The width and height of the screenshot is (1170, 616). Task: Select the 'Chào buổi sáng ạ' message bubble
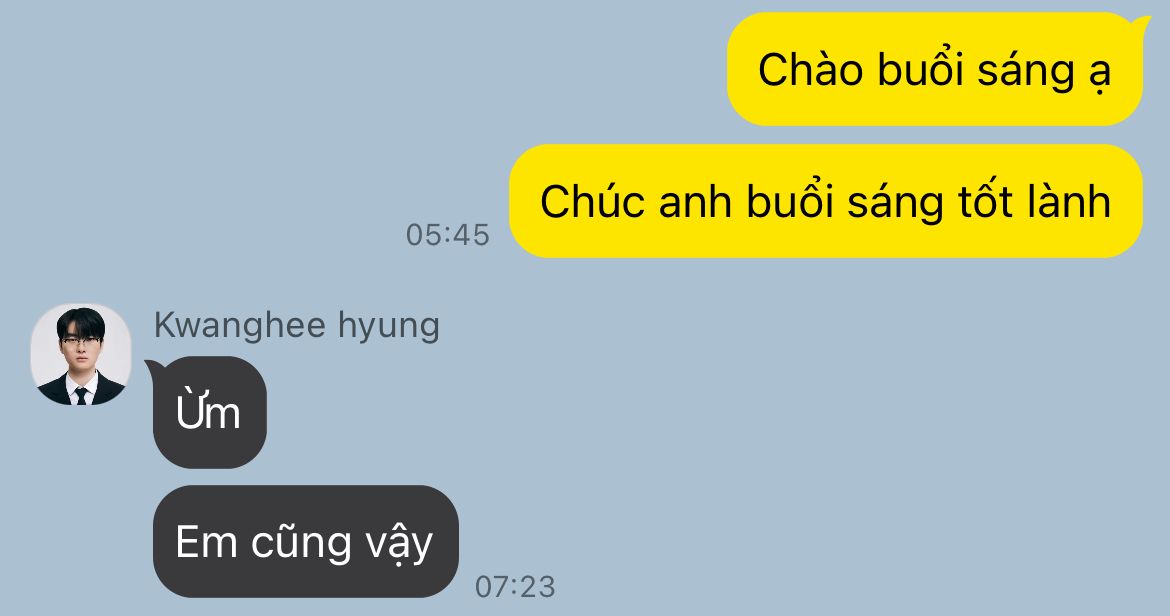935,69
